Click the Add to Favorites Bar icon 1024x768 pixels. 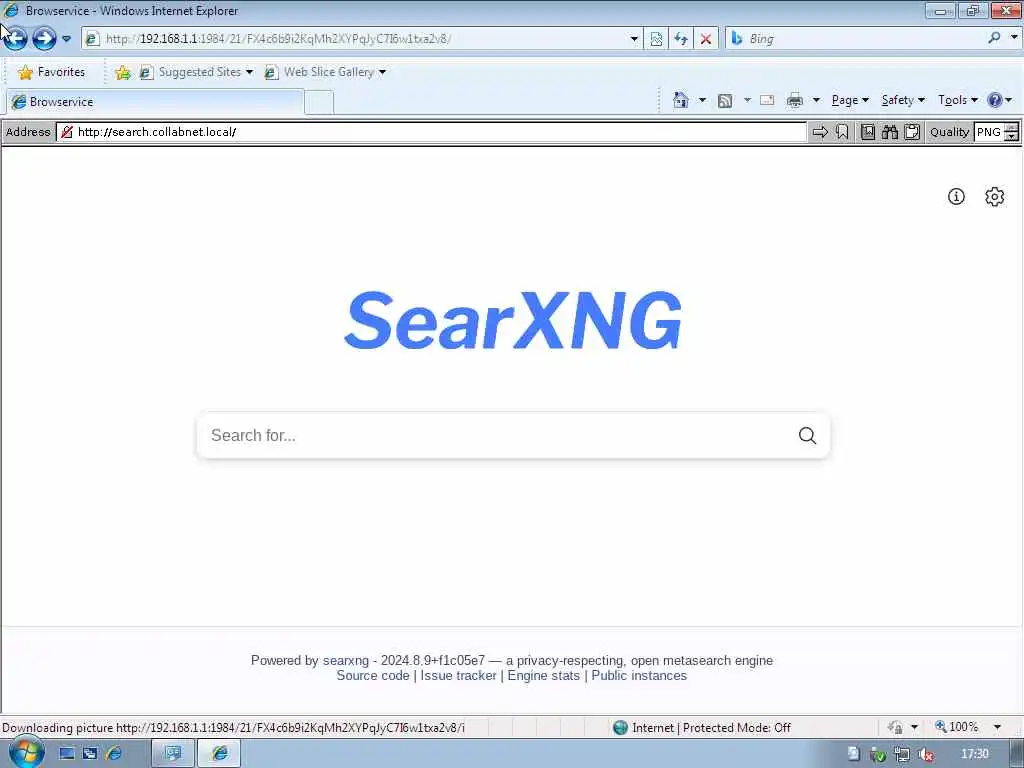(x=122, y=72)
